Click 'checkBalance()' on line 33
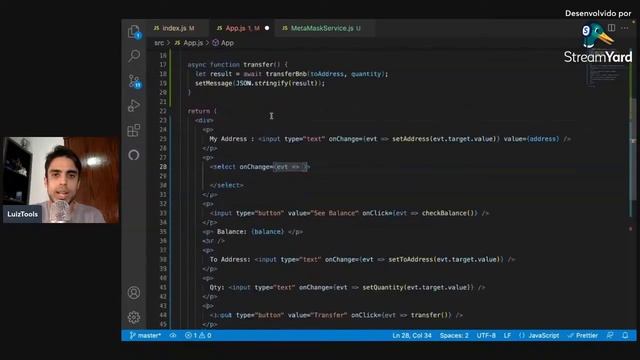Screen dimensions: 640x360 click(449, 213)
